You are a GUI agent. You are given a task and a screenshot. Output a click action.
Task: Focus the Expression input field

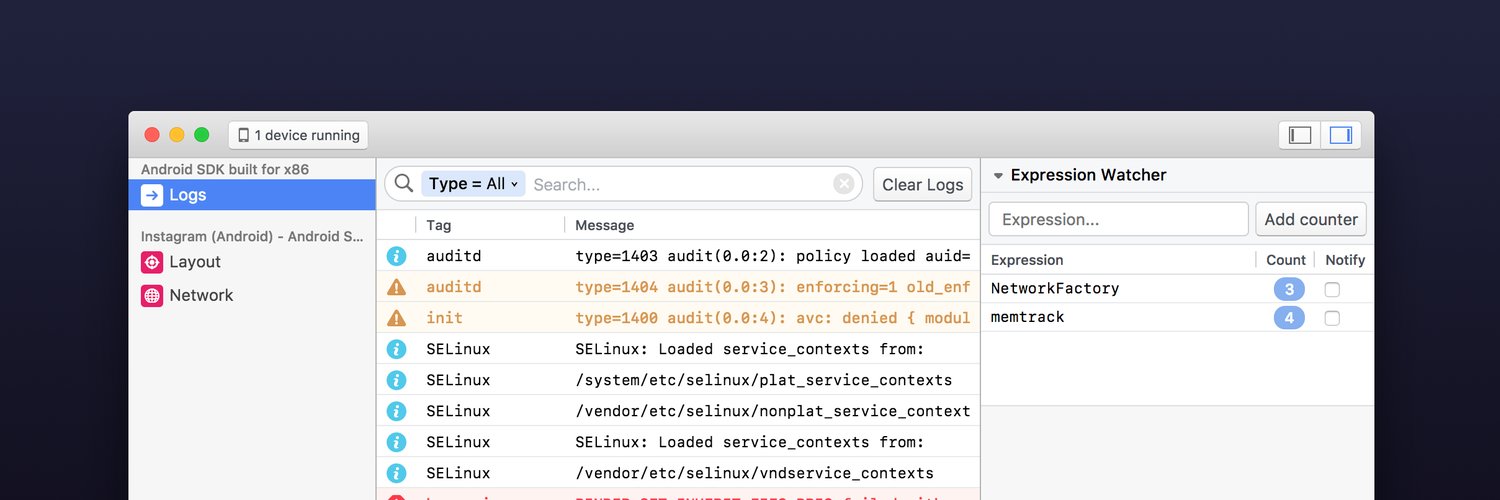(1119, 219)
